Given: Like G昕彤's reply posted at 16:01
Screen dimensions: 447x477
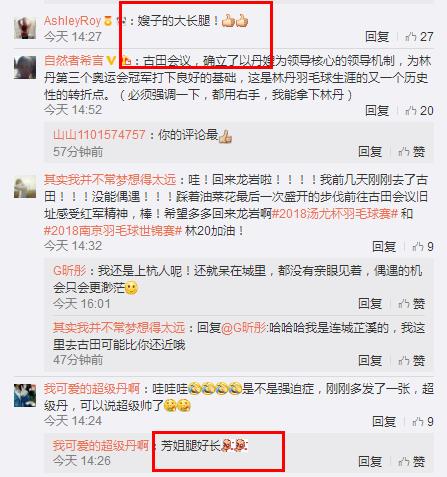Looking at the screenshot, I should click(x=411, y=304).
